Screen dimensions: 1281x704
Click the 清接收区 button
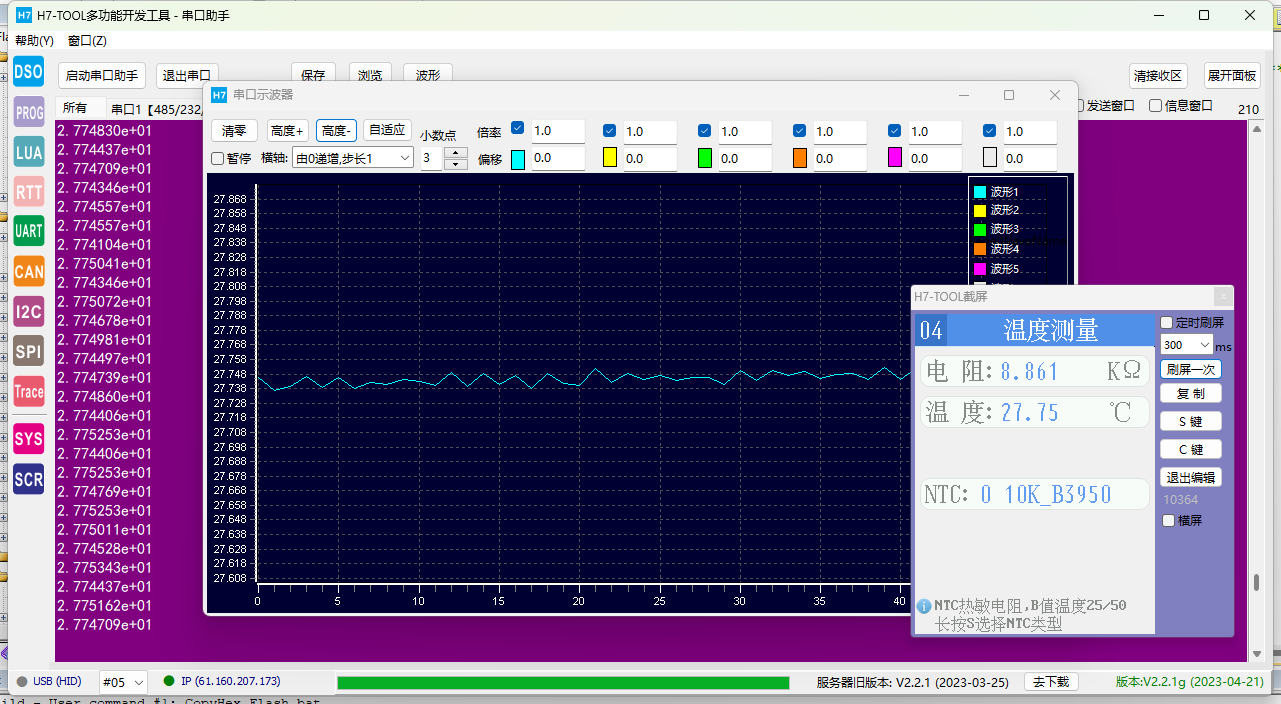coord(1158,76)
